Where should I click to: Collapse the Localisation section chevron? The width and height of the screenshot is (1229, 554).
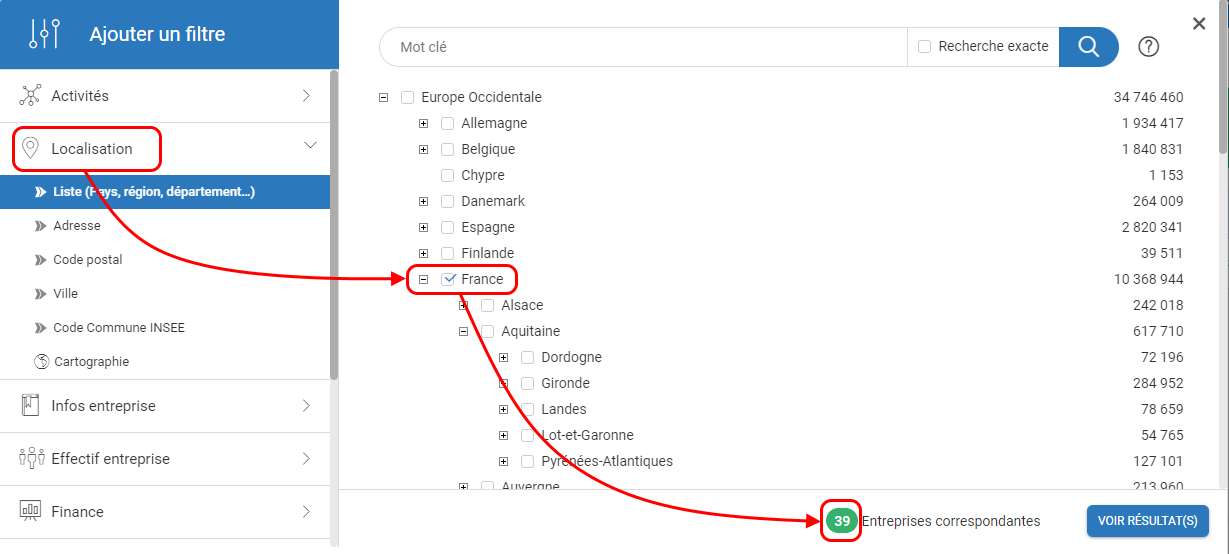click(x=310, y=146)
